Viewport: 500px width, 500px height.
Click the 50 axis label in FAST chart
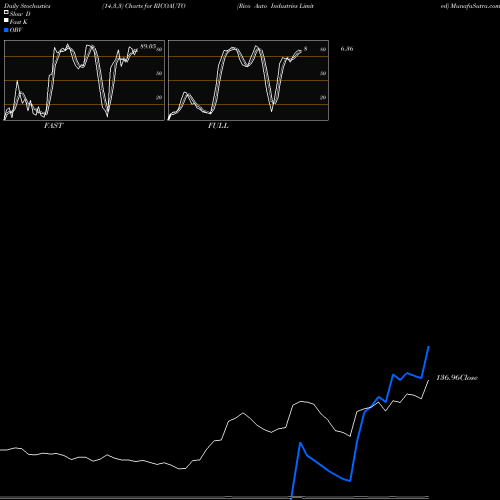pos(159,73)
